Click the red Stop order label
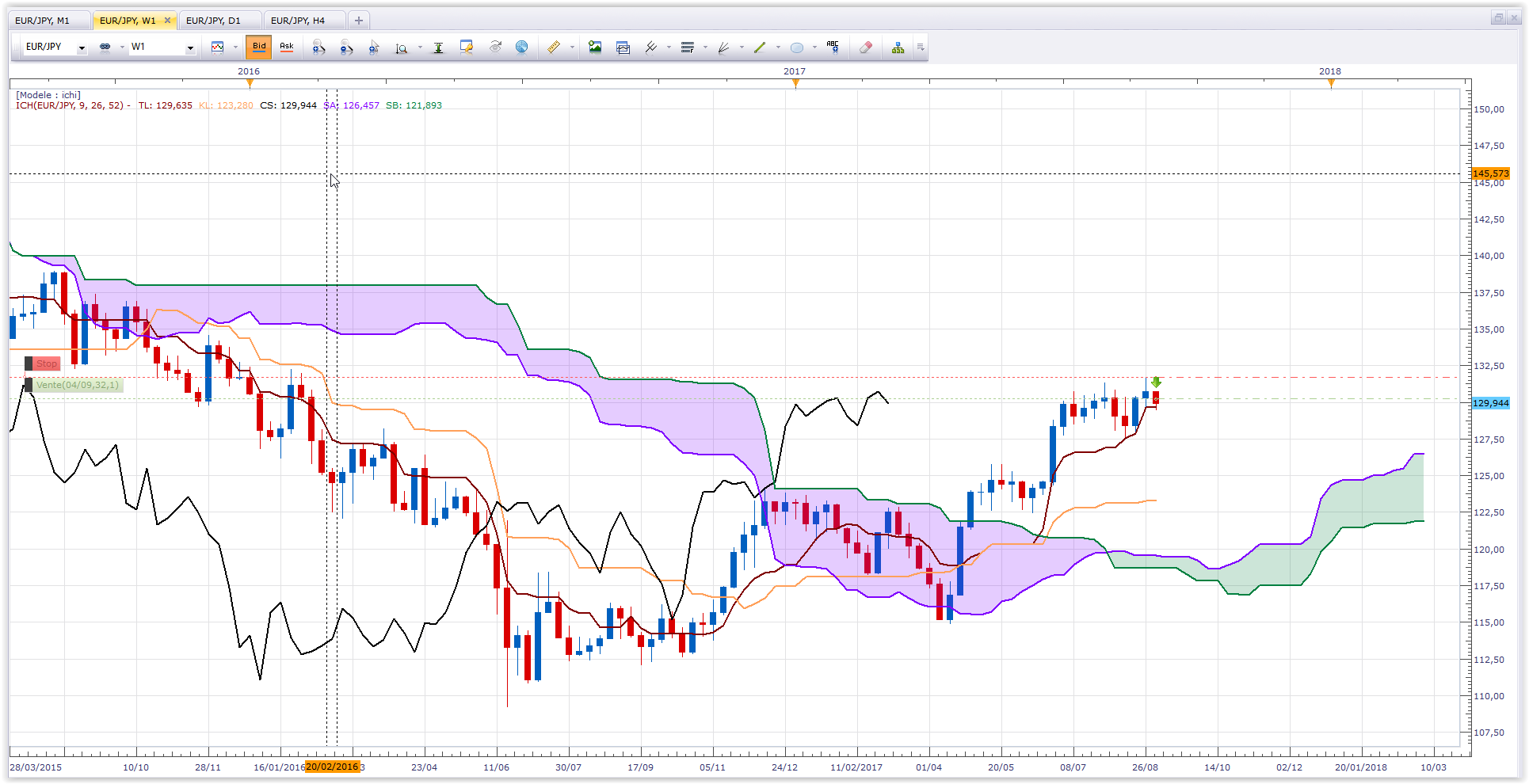The width and height of the screenshot is (1529, 784). point(43,363)
